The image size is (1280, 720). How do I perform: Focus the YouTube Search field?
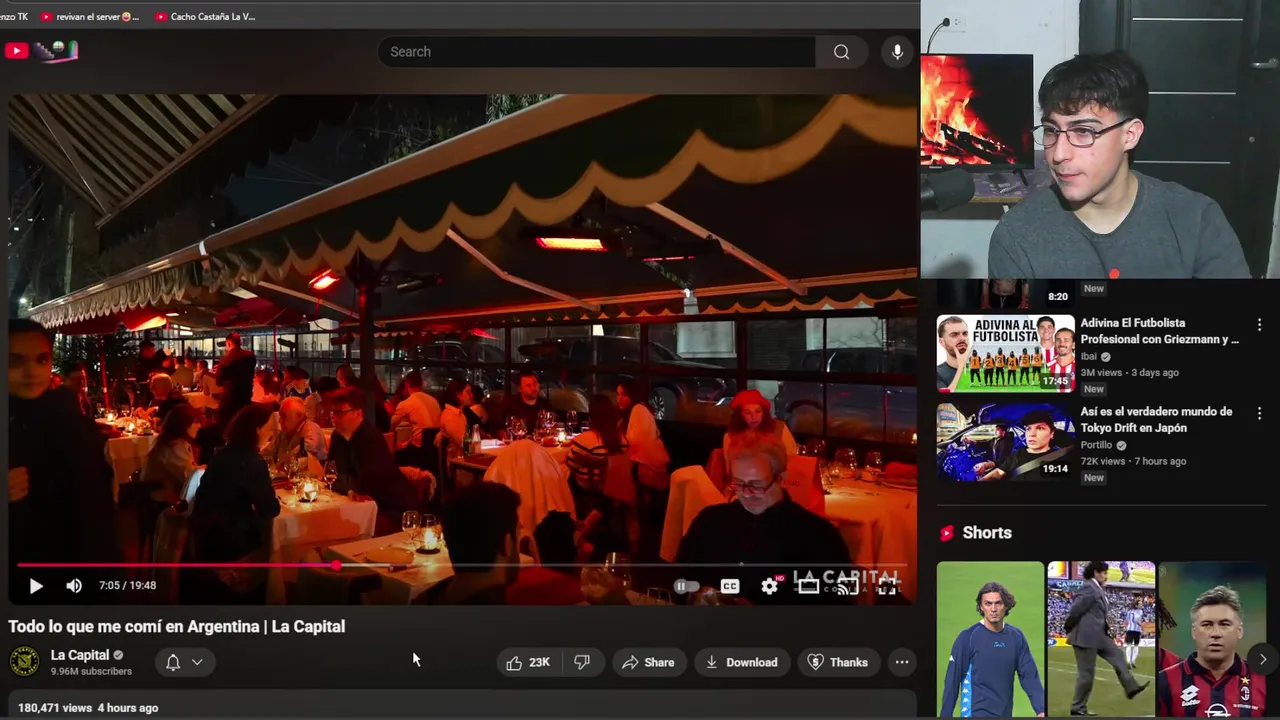(596, 52)
